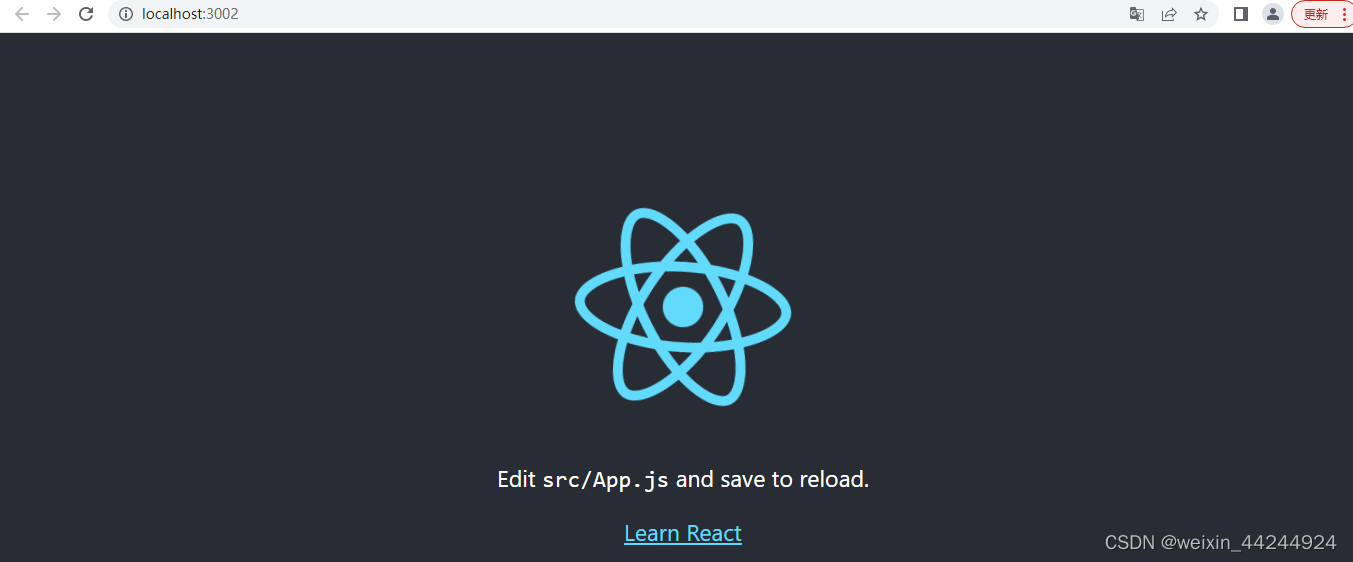The image size is (1353, 562).
Task: Follow the Learn React link
Action: [x=683, y=533]
